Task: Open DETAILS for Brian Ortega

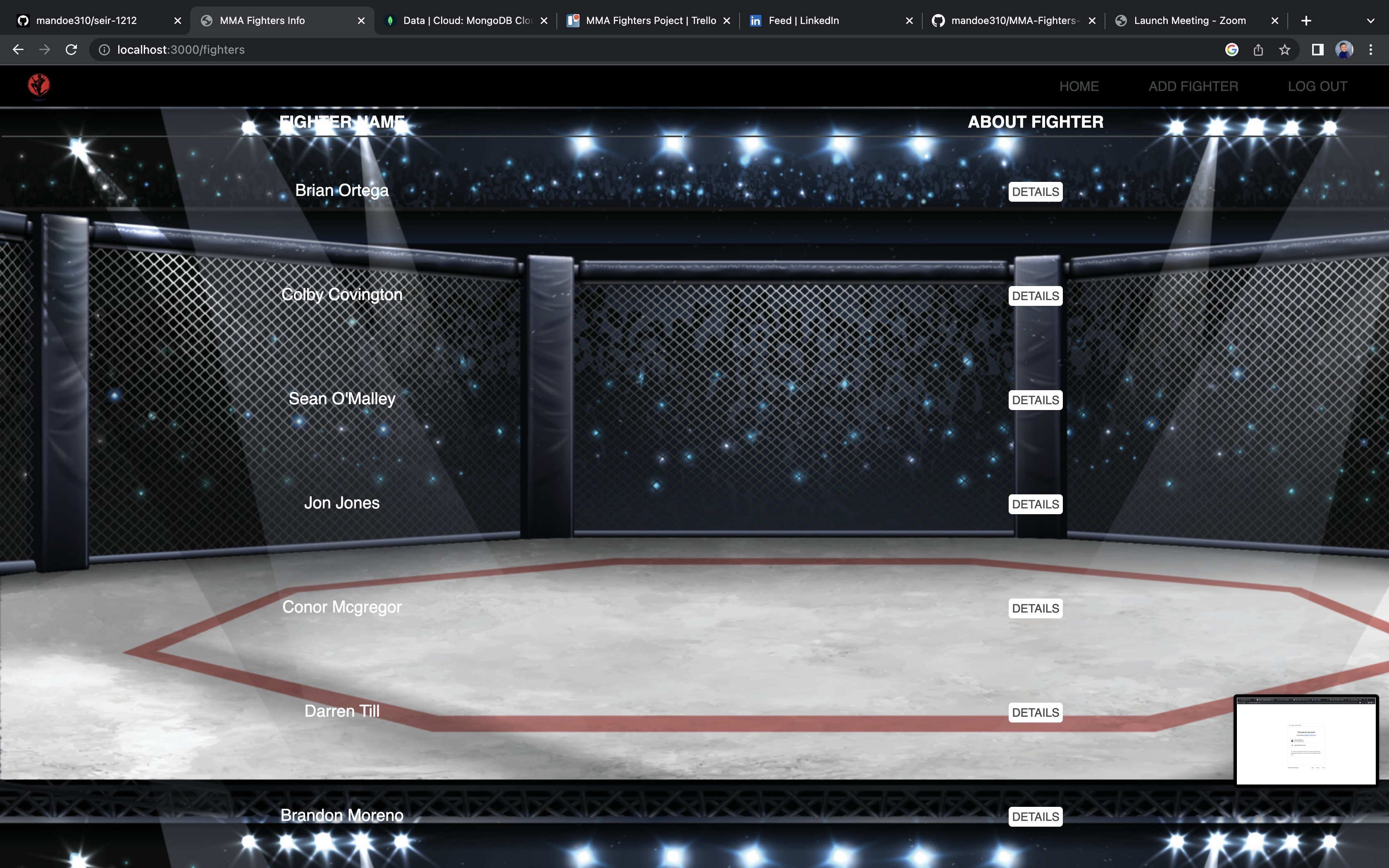Action: click(x=1036, y=192)
